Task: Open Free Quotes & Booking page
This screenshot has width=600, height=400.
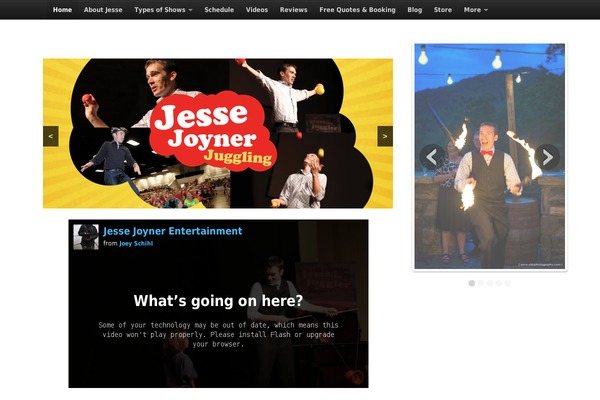Action: pos(357,10)
